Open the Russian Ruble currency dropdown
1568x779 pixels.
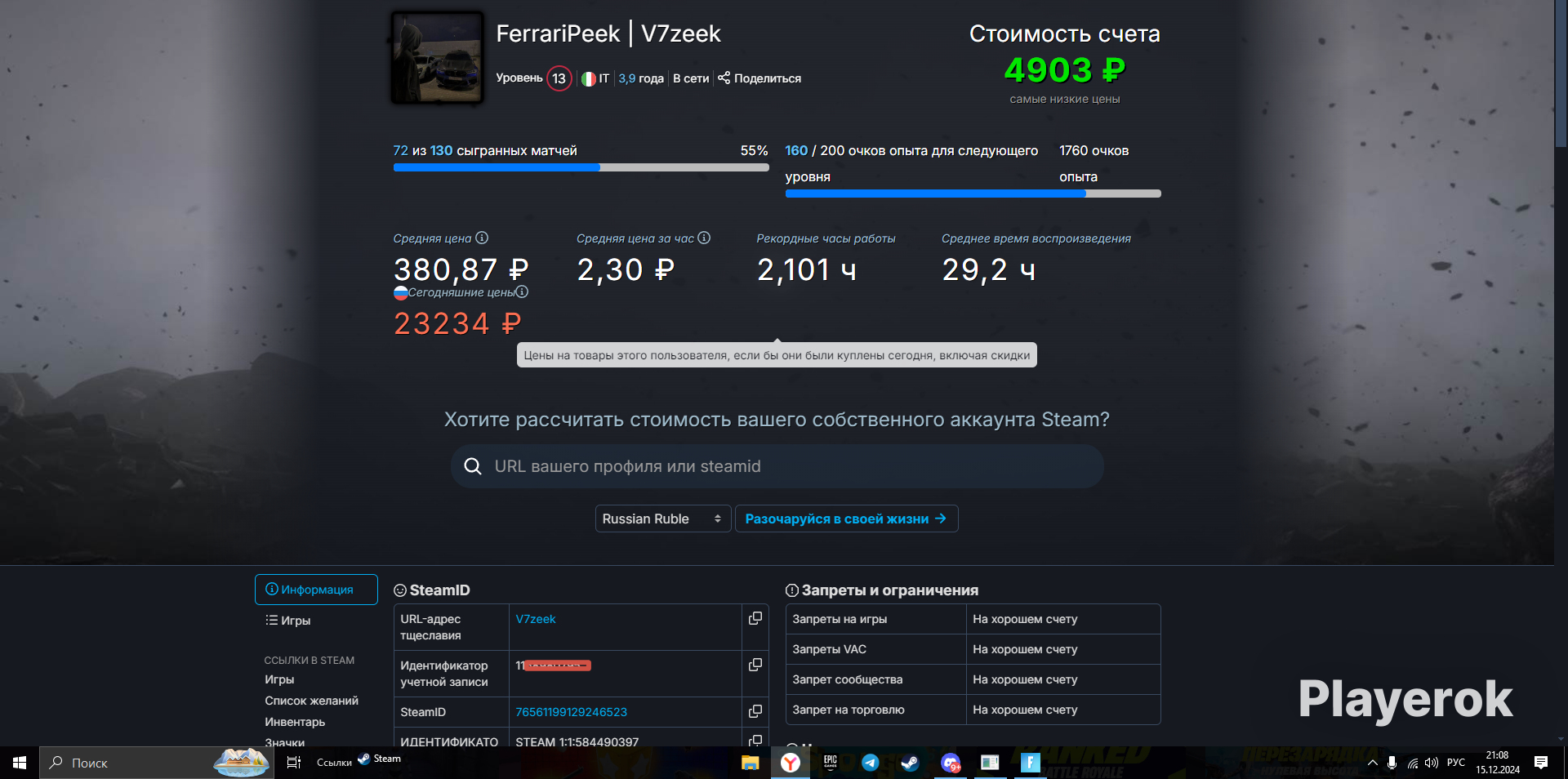click(663, 519)
